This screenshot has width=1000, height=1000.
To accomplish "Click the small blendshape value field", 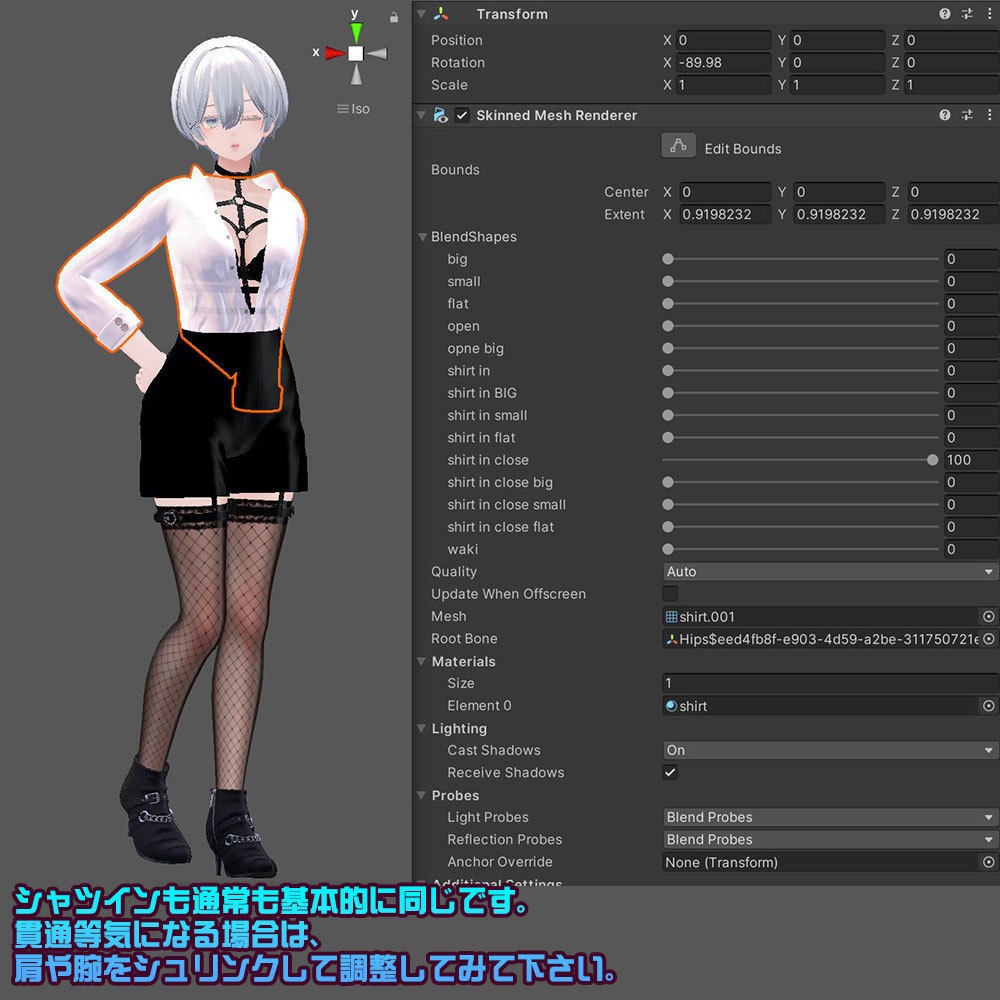I will pyautogui.click(x=971, y=281).
